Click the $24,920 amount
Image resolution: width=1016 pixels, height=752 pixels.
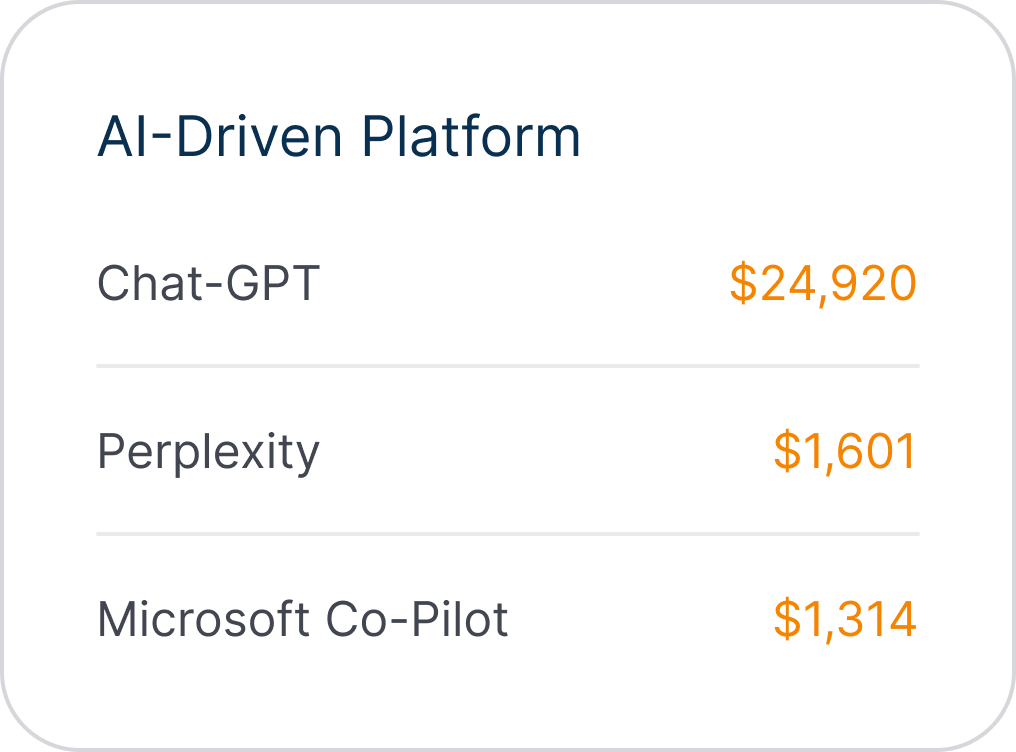coord(822,284)
